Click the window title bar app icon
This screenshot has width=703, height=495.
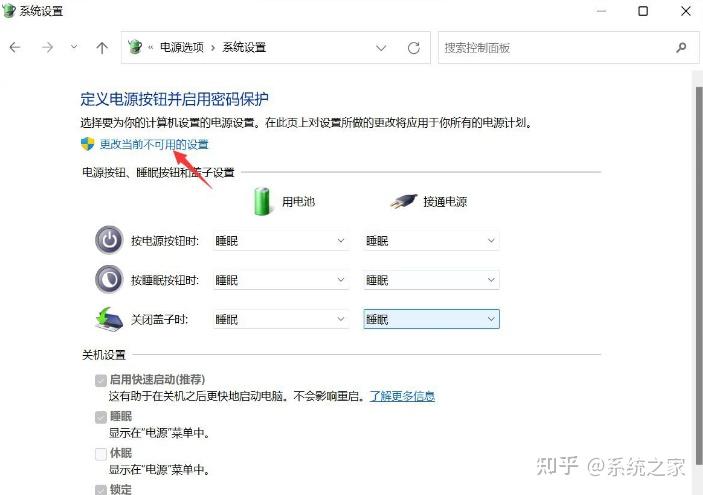pyautogui.click(x=9, y=11)
